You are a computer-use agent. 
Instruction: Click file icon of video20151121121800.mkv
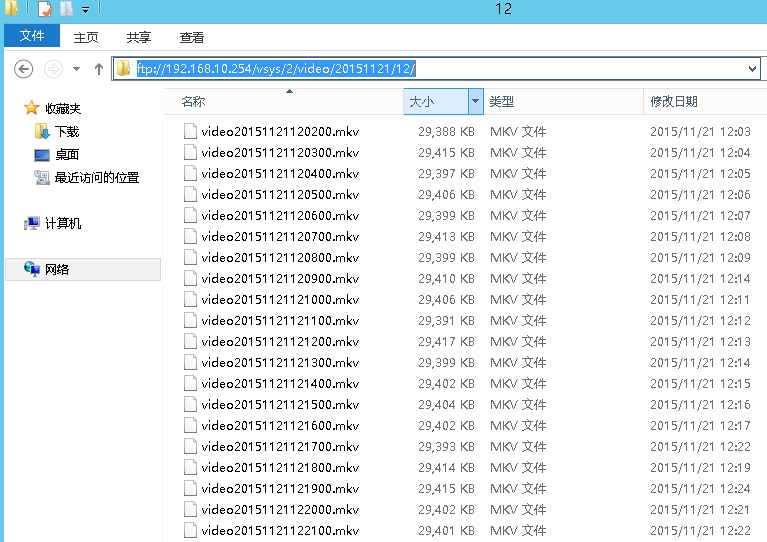pos(190,467)
